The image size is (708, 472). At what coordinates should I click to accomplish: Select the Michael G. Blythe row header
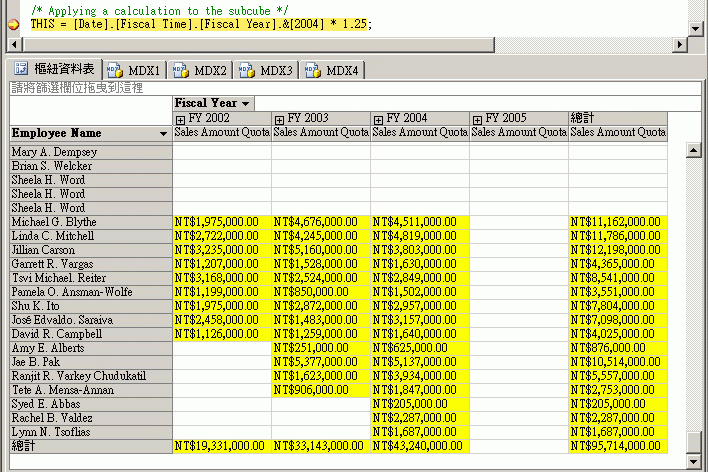pyautogui.click(x=91, y=222)
